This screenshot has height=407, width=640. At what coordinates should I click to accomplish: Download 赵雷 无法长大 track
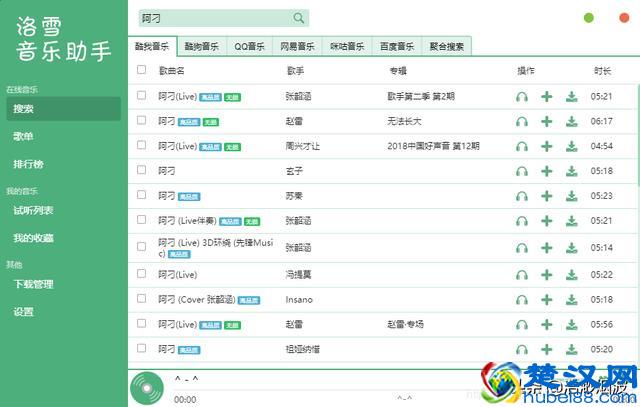click(x=571, y=122)
